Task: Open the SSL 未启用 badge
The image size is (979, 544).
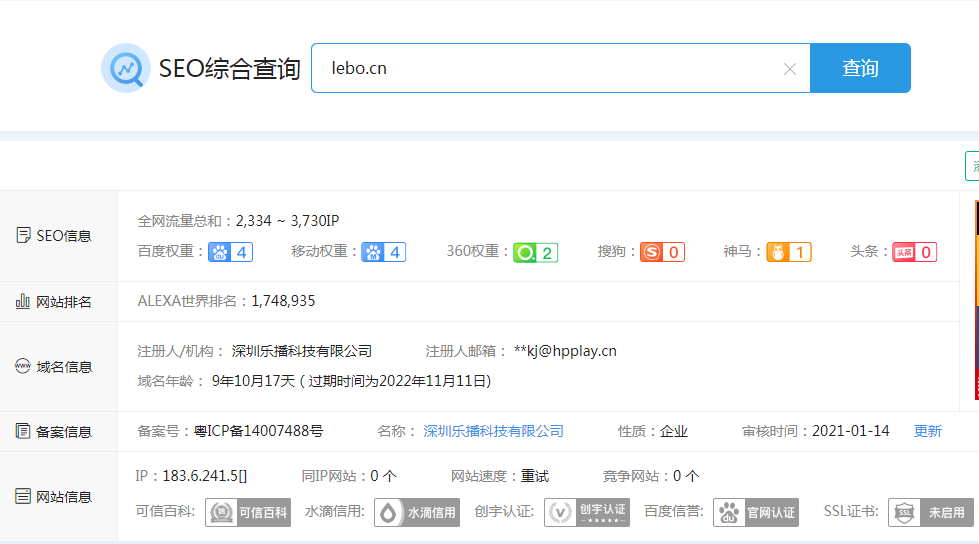Action: 931,512
